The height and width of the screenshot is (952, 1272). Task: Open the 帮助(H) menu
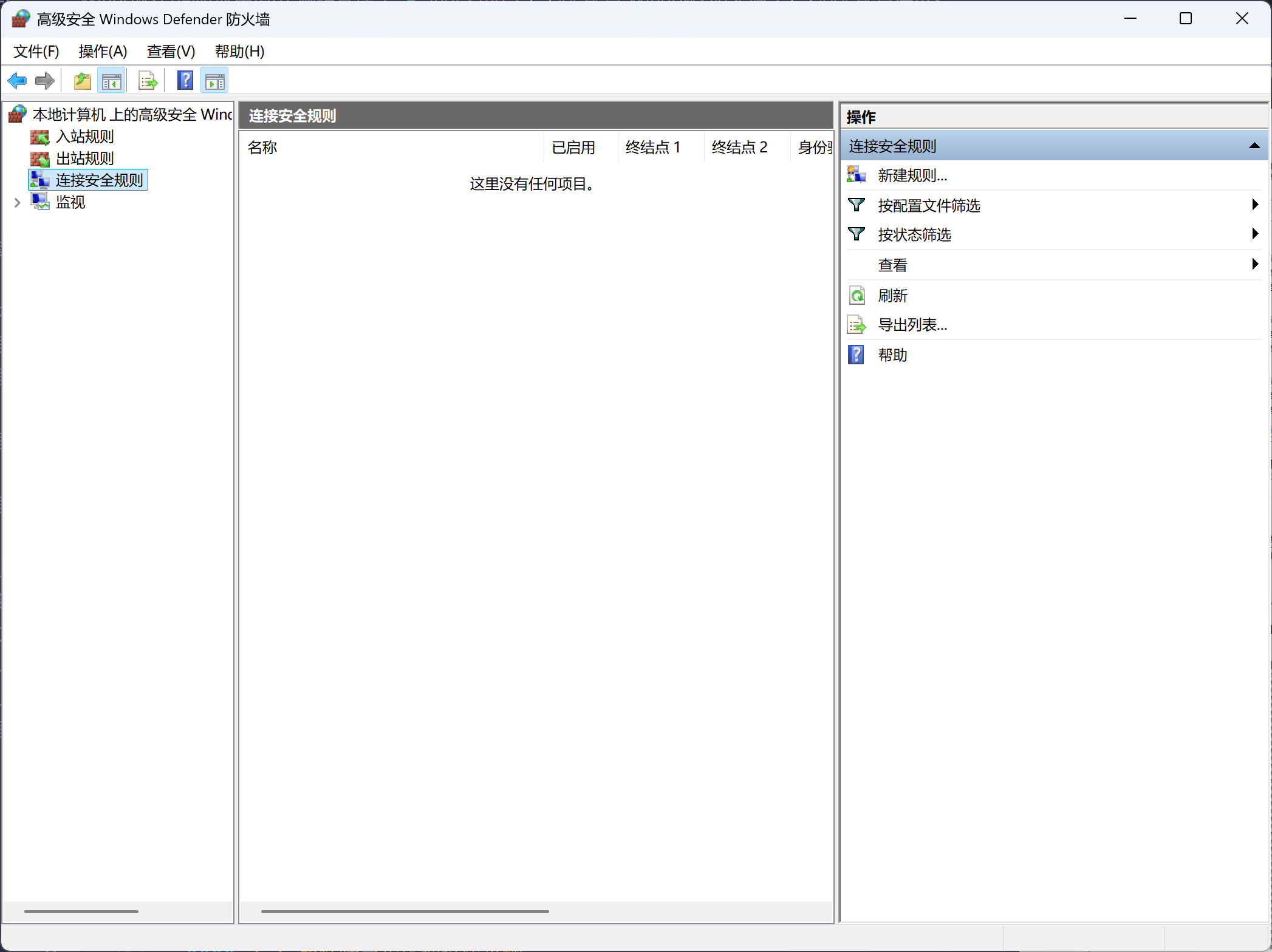coord(239,52)
